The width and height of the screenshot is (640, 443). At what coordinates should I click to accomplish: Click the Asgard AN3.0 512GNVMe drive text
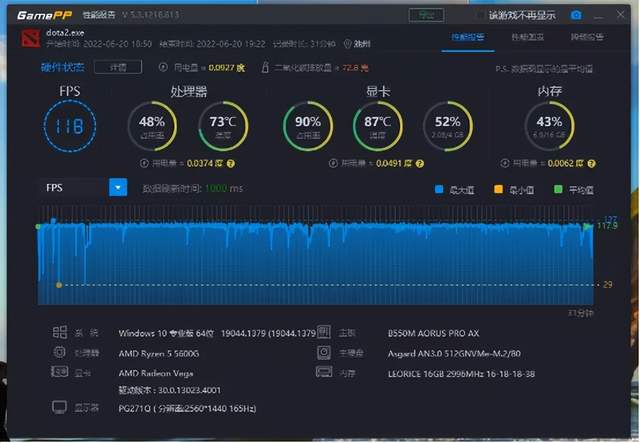454,353
